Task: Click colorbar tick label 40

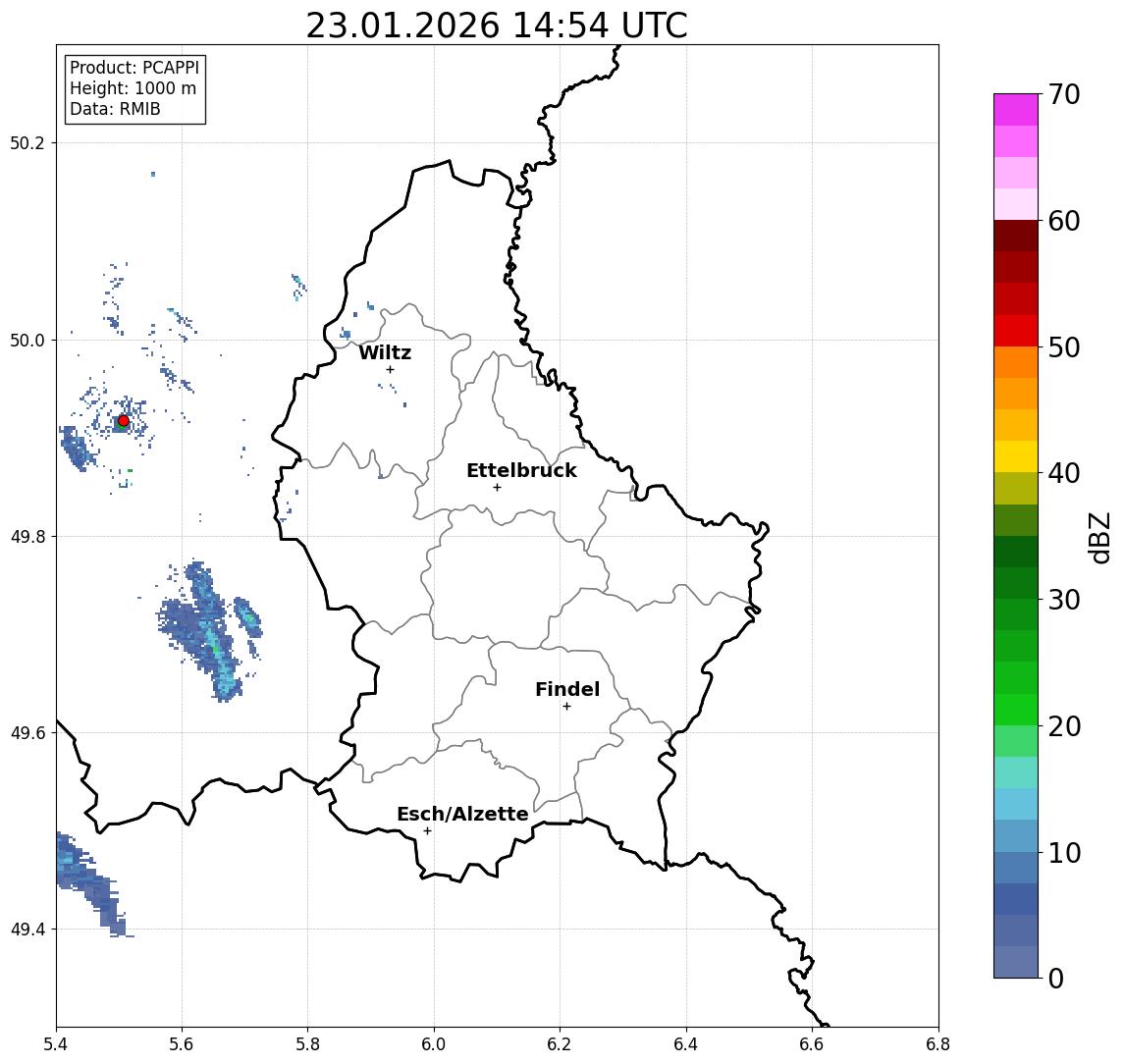Action: point(1064,473)
